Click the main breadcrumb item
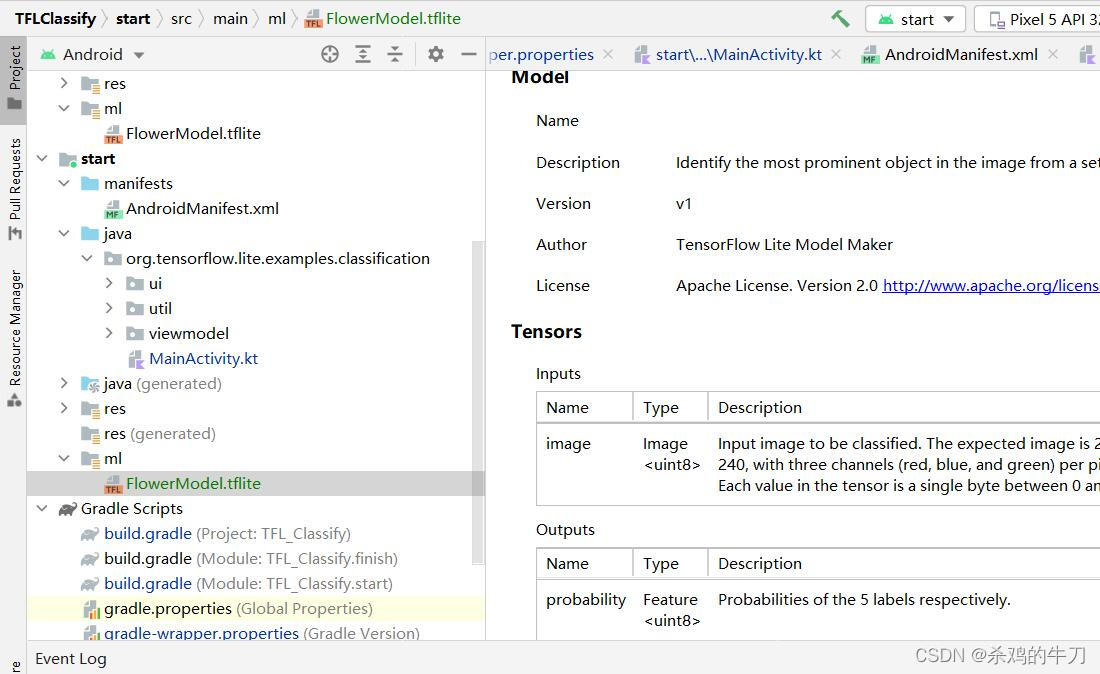The height and width of the screenshot is (674, 1100). pos(230,19)
